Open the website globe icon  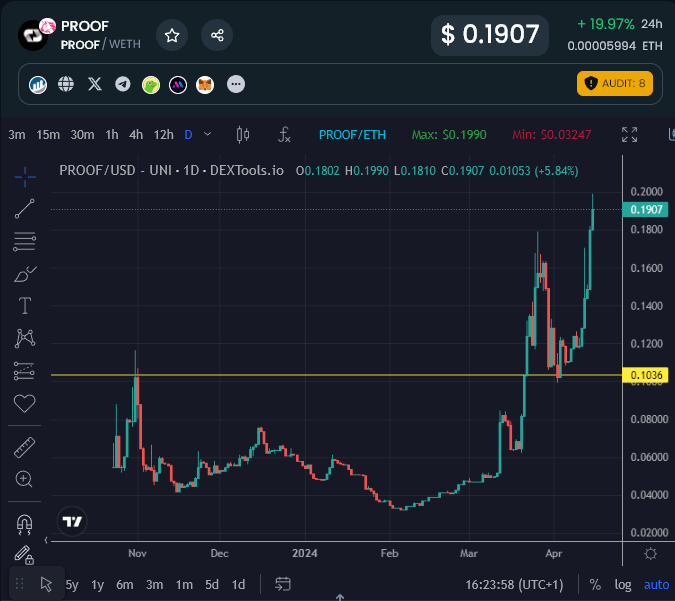66,84
